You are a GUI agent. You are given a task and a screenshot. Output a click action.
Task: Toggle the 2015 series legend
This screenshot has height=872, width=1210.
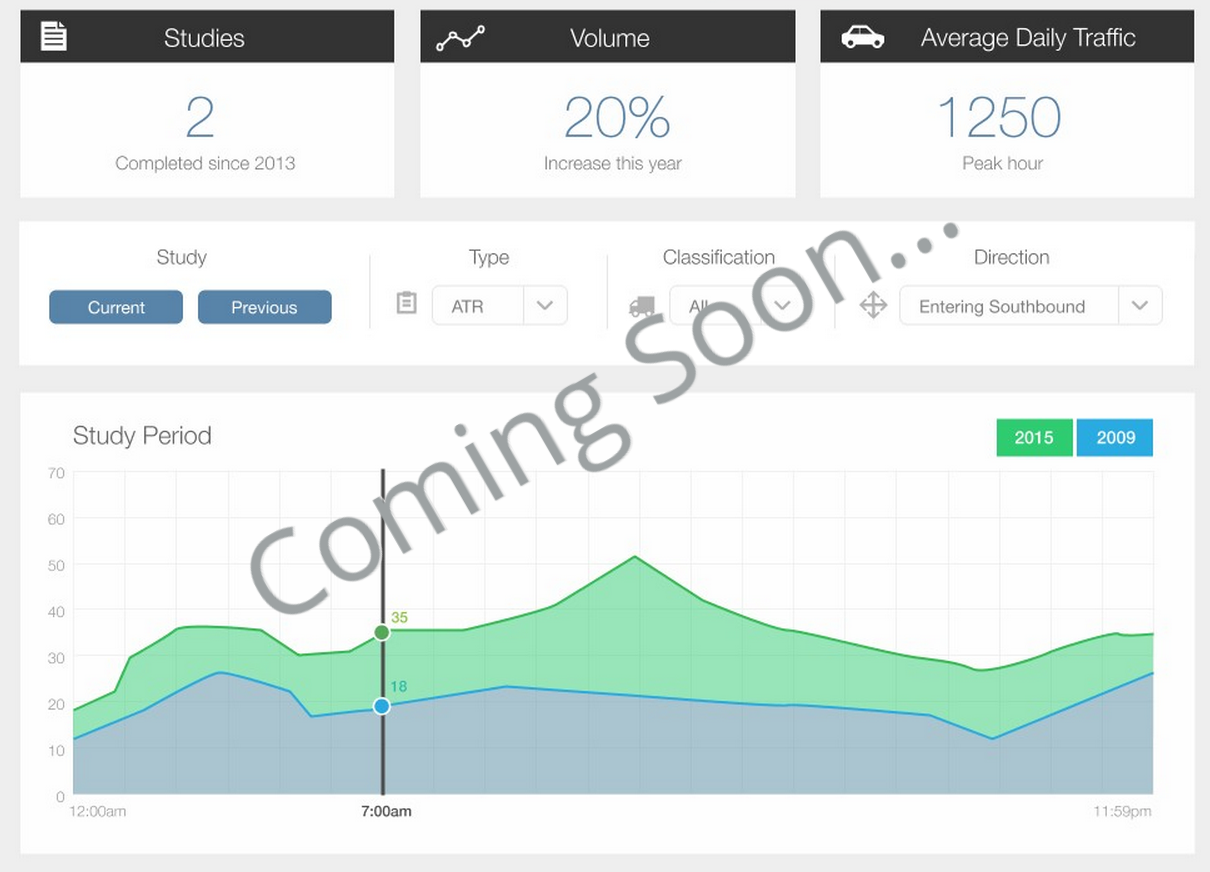tap(1033, 438)
